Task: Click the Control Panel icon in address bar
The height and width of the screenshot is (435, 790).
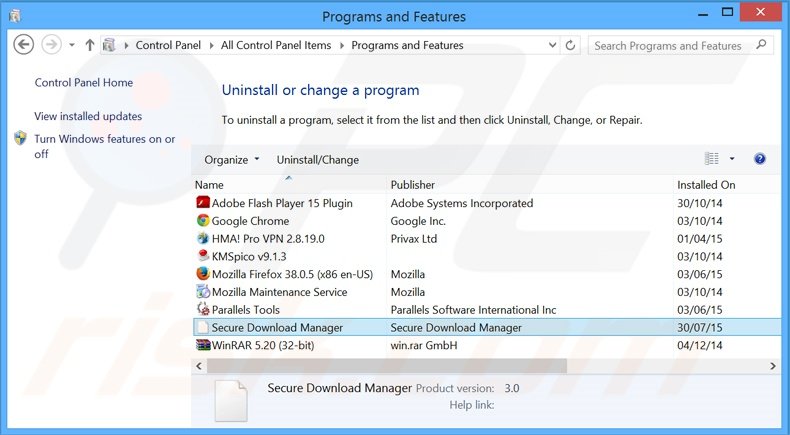Action: pyautogui.click(x=109, y=45)
